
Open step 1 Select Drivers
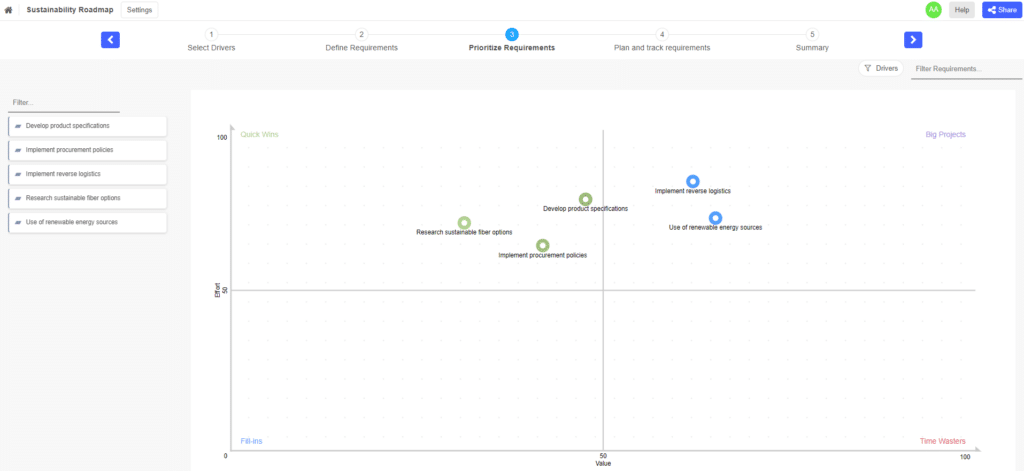[x=211, y=41]
